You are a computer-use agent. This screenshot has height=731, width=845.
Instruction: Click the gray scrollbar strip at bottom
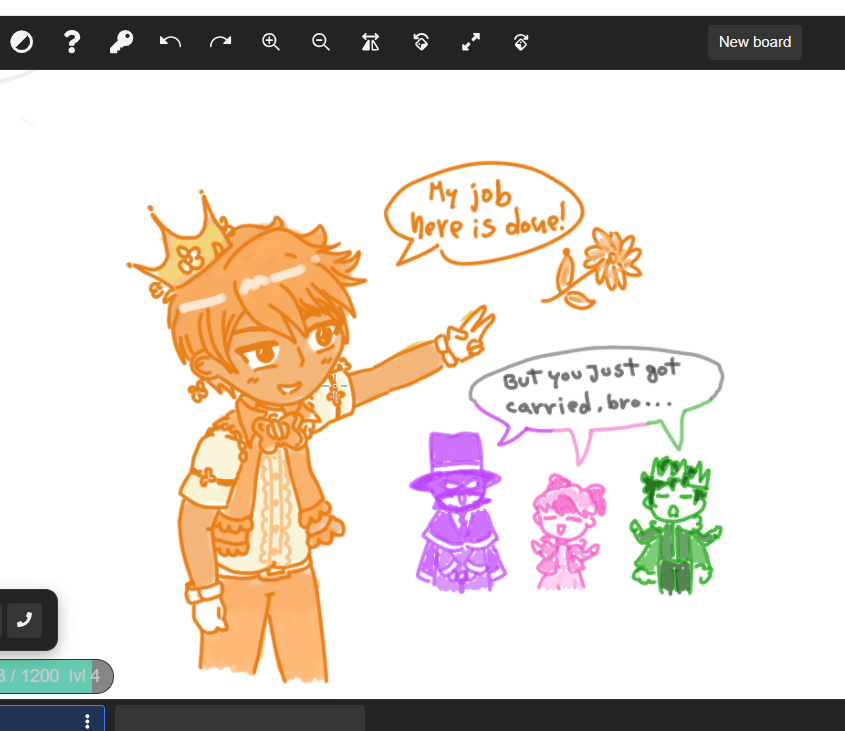tap(240, 718)
